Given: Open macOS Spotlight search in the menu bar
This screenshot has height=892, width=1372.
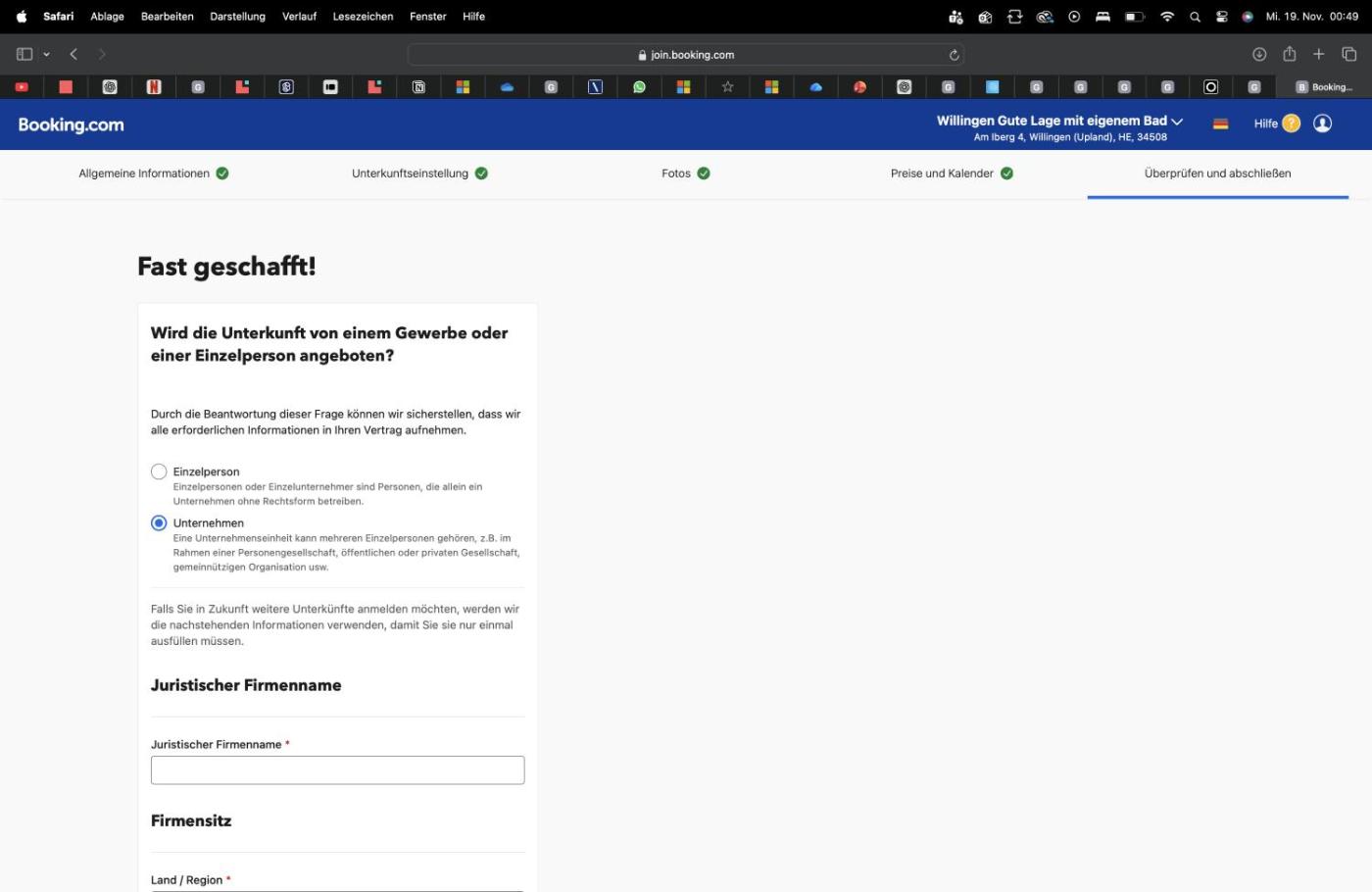Looking at the screenshot, I should [x=1195, y=17].
